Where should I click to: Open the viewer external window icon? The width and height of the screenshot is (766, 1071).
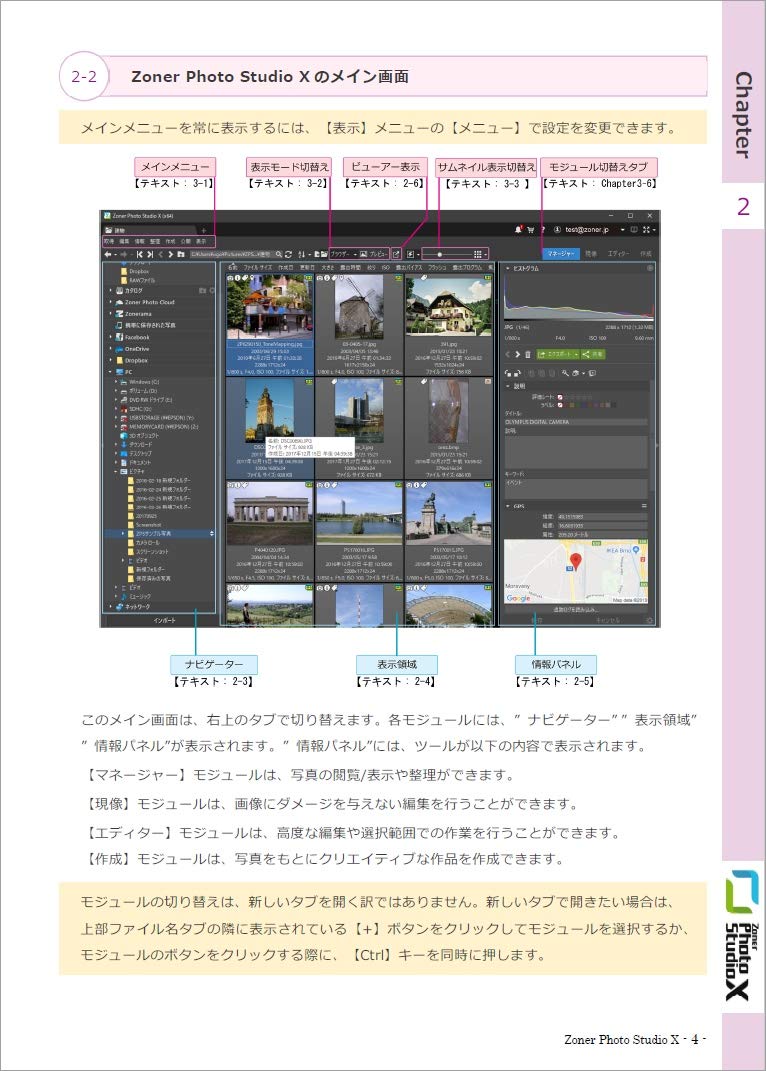tap(396, 254)
